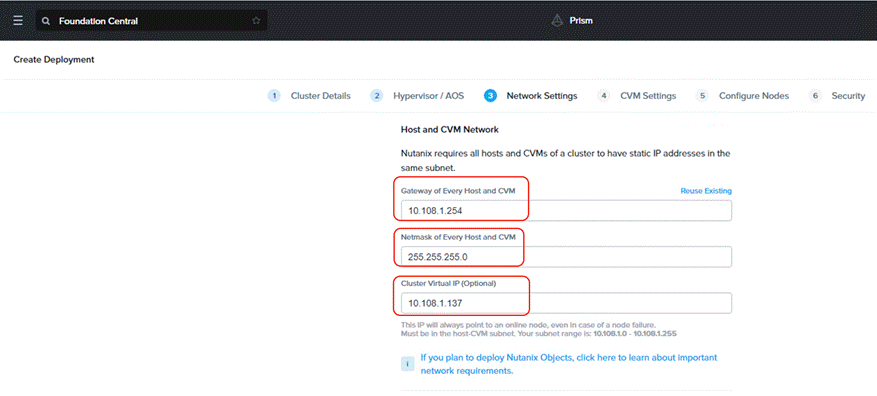877x396 pixels.
Task: Go to the Configure Nodes step
Action: point(754,96)
